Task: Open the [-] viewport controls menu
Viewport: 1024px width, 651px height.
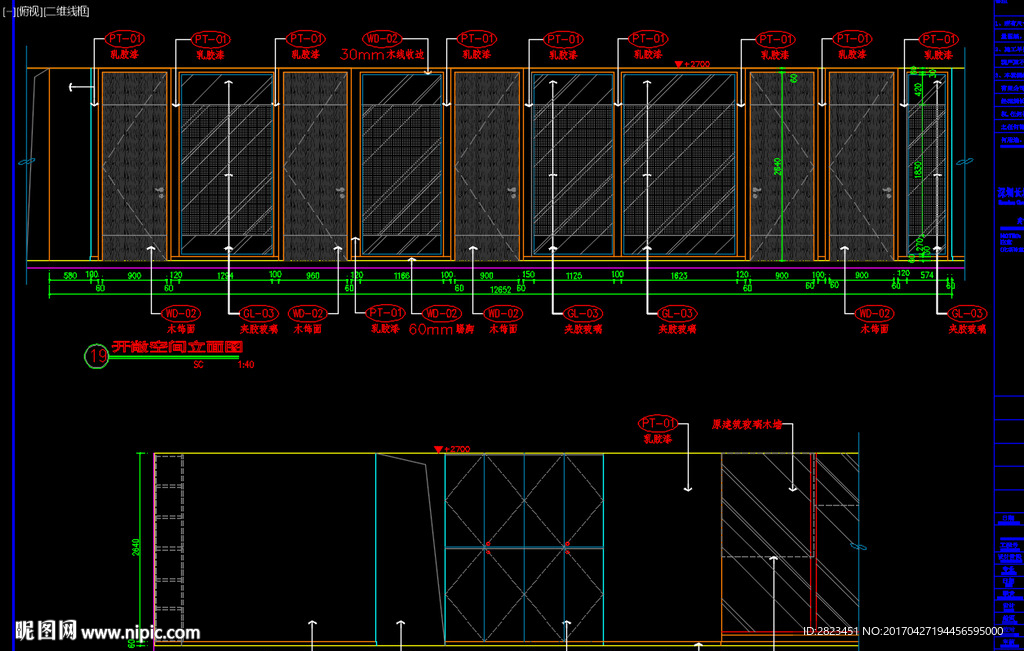Action: pyautogui.click(x=8, y=11)
